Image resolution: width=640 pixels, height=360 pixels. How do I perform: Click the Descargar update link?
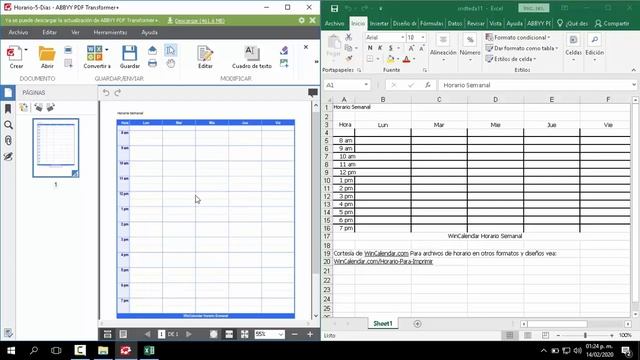pyautogui.click(x=200, y=20)
